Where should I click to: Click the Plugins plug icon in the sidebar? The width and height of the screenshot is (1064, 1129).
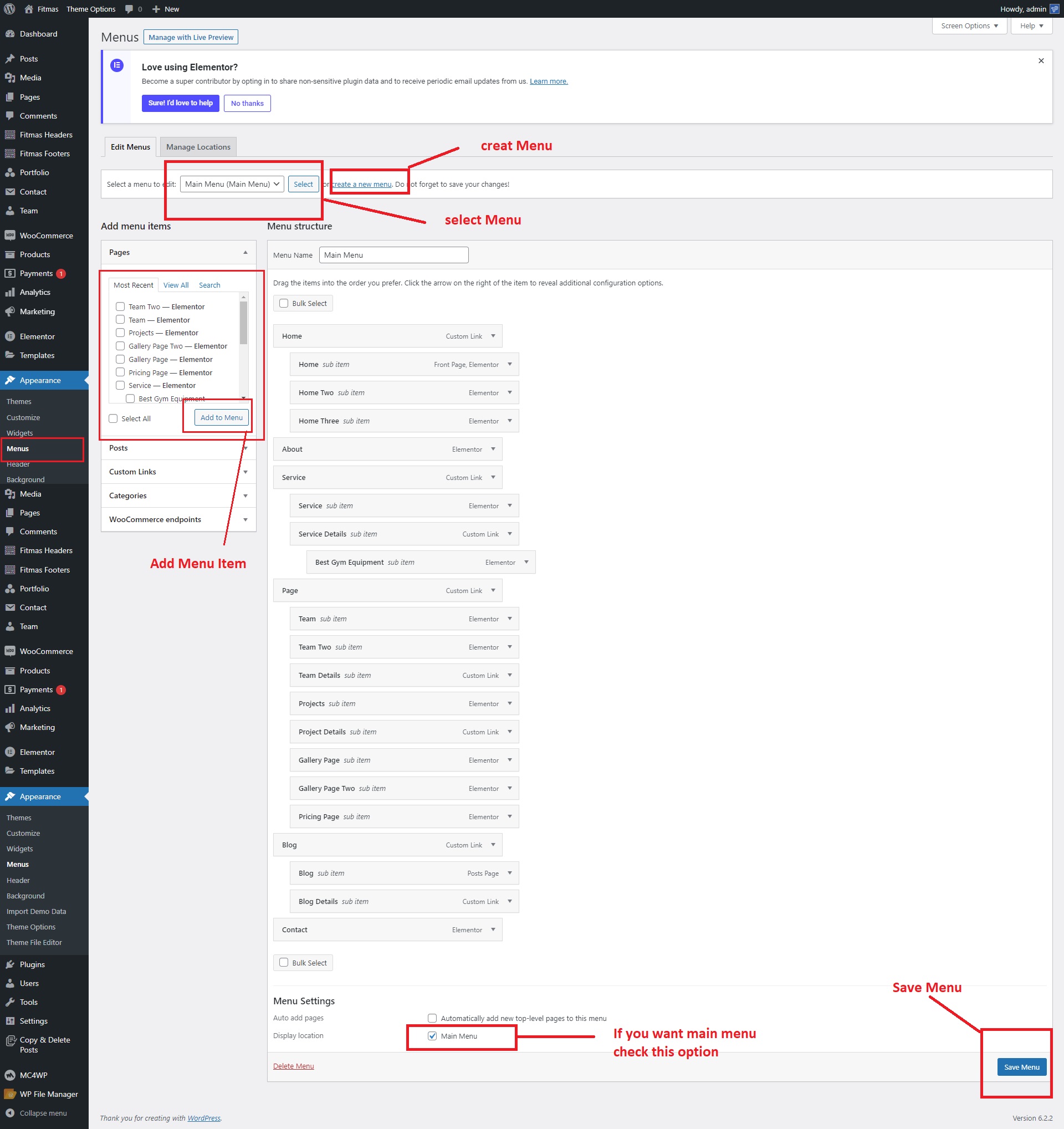tap(9, 964)
